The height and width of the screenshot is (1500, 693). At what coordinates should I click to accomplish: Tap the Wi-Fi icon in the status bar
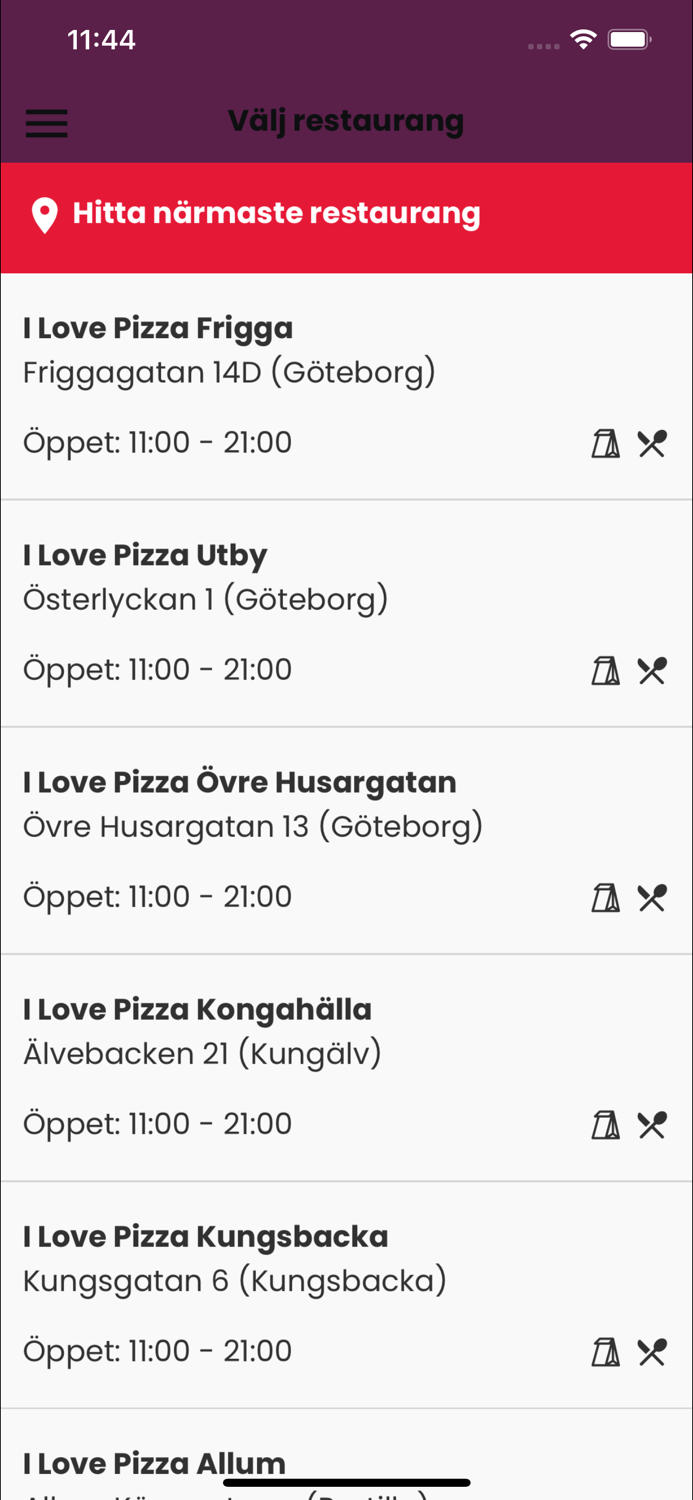tap(583, 40)
